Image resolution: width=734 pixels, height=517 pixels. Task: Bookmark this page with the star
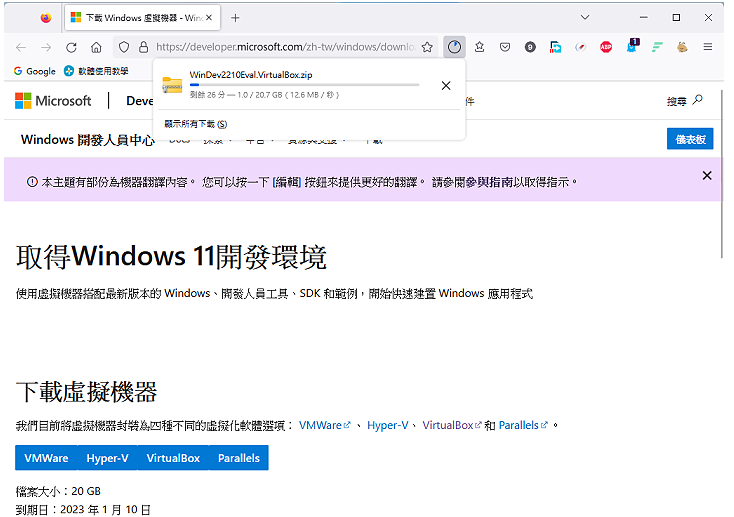coord(427,47)
